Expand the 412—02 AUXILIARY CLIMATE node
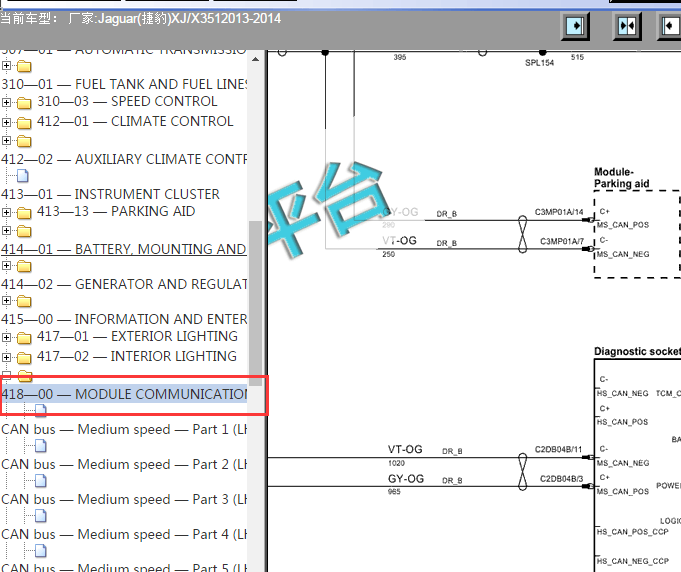The height and width of the screenshot is (572, 681). (6, 140)
